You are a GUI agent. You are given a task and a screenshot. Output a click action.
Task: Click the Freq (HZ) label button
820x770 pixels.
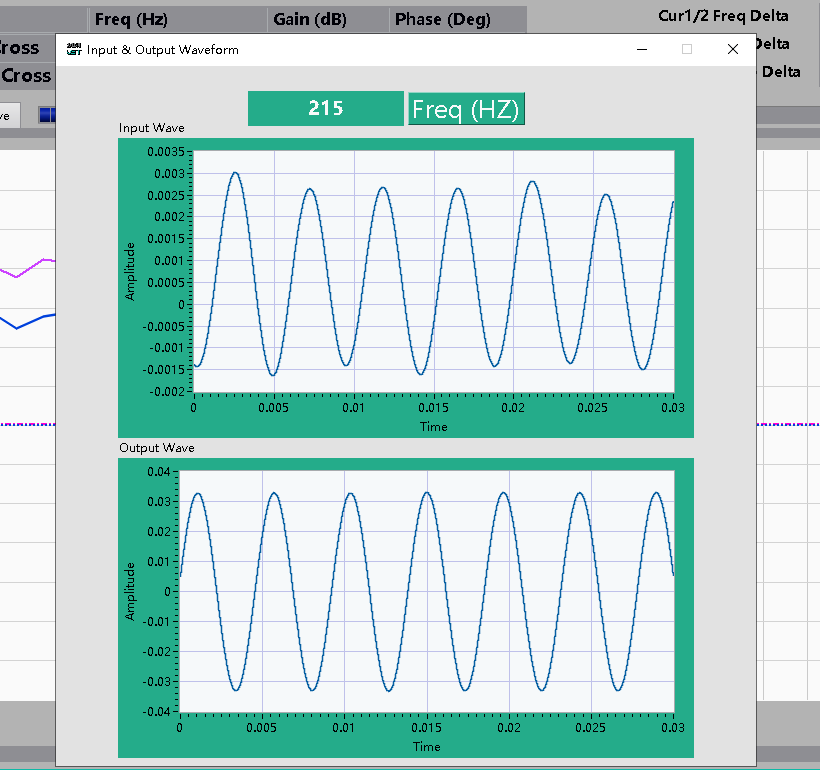[x=466, y=109]
